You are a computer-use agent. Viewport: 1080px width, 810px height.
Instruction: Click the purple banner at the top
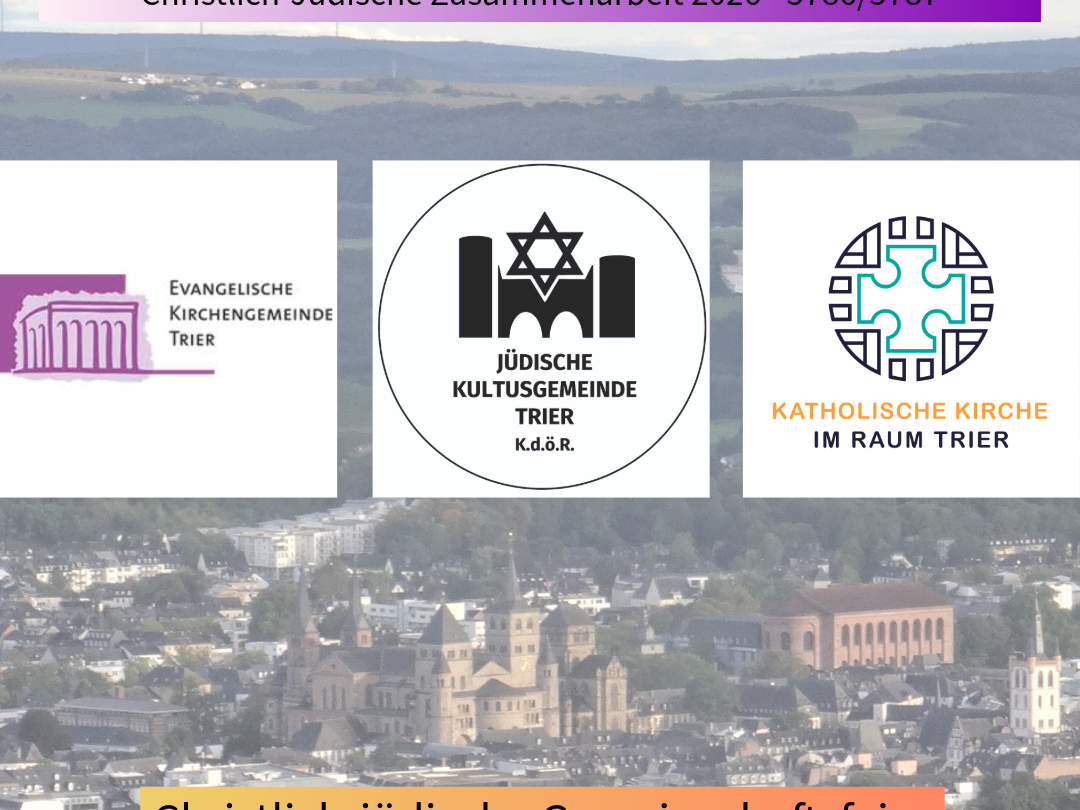[540, 8]
